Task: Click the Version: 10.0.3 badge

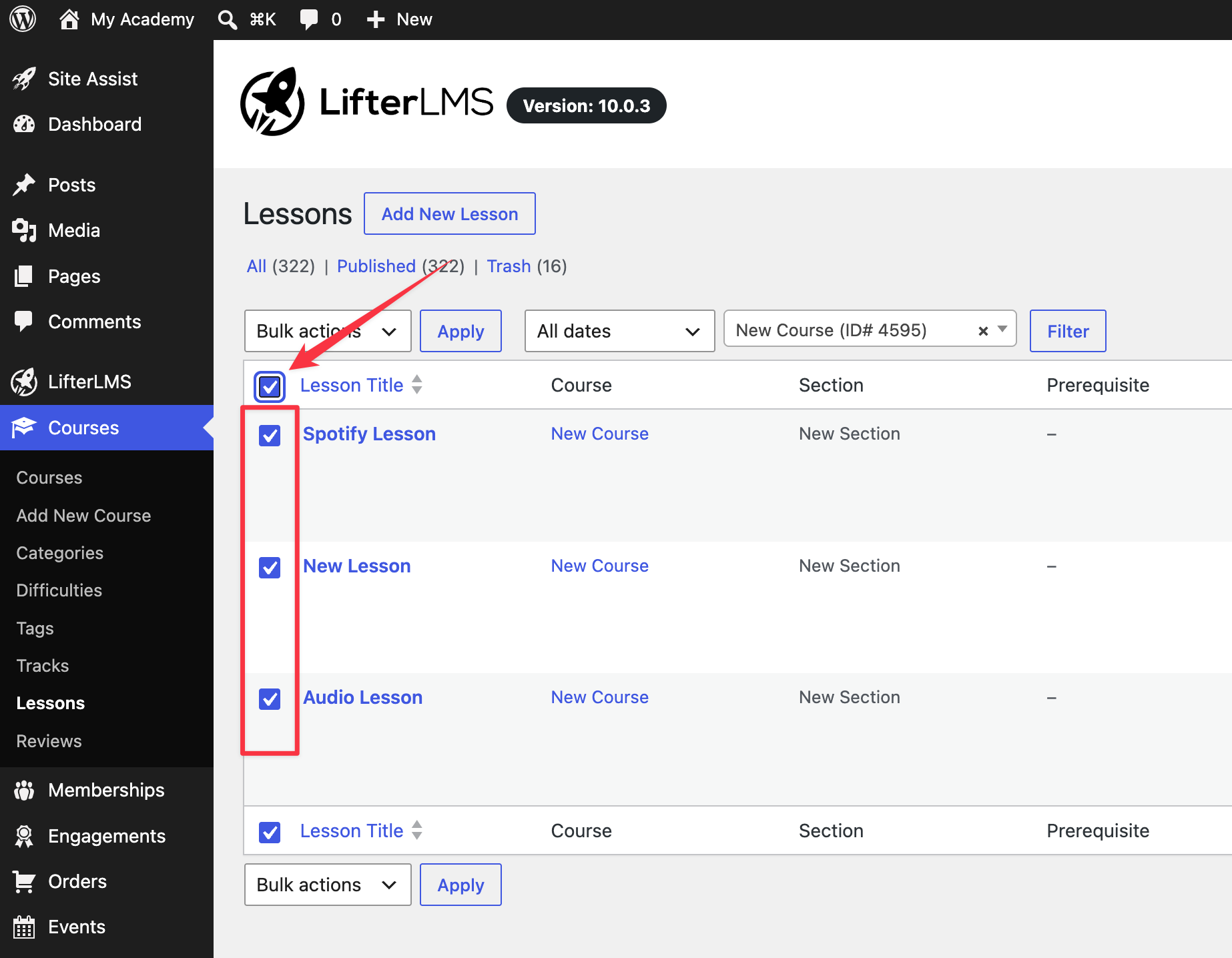Action: pos(587,105)
